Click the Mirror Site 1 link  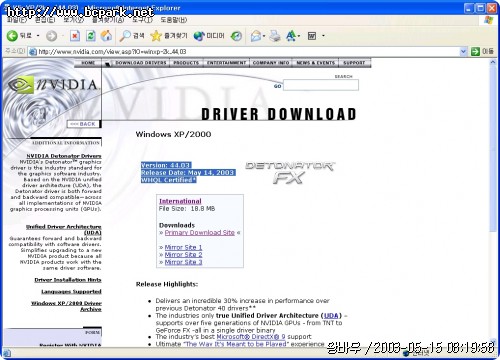click(x=183, y=247)
